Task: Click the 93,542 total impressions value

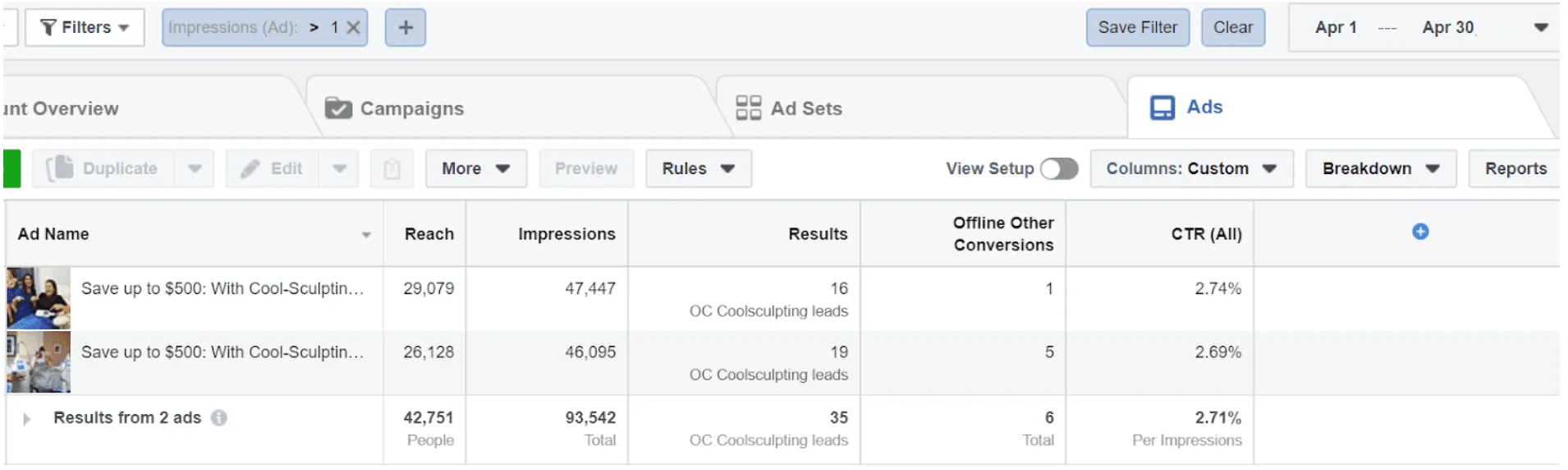Action: tap(590, 417)
